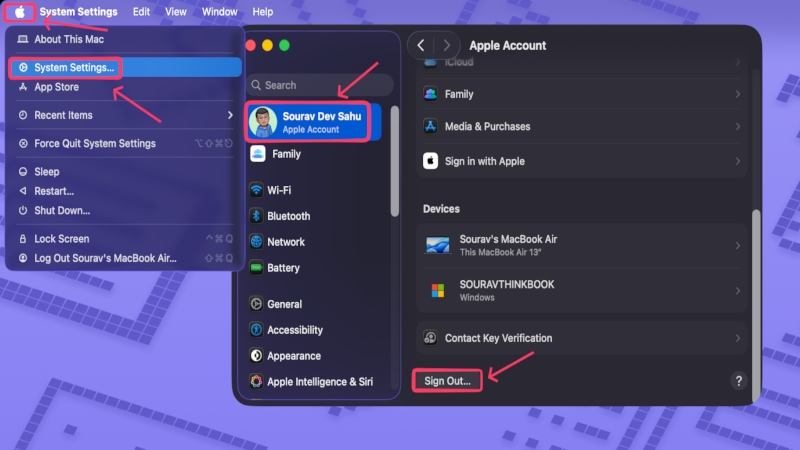Viewport: 800px width, 450px height.
Task: Click the Sign in with Apple icon
Action: [430, 161]
